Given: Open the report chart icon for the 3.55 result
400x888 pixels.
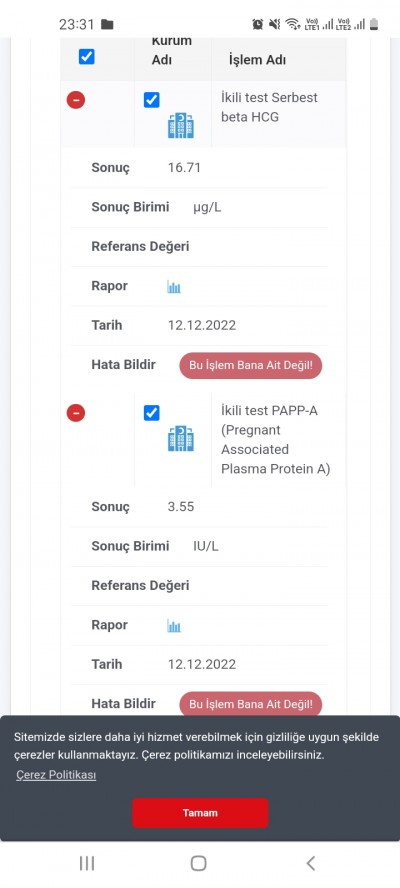Looking at the screenshot, I should (174, 626).
